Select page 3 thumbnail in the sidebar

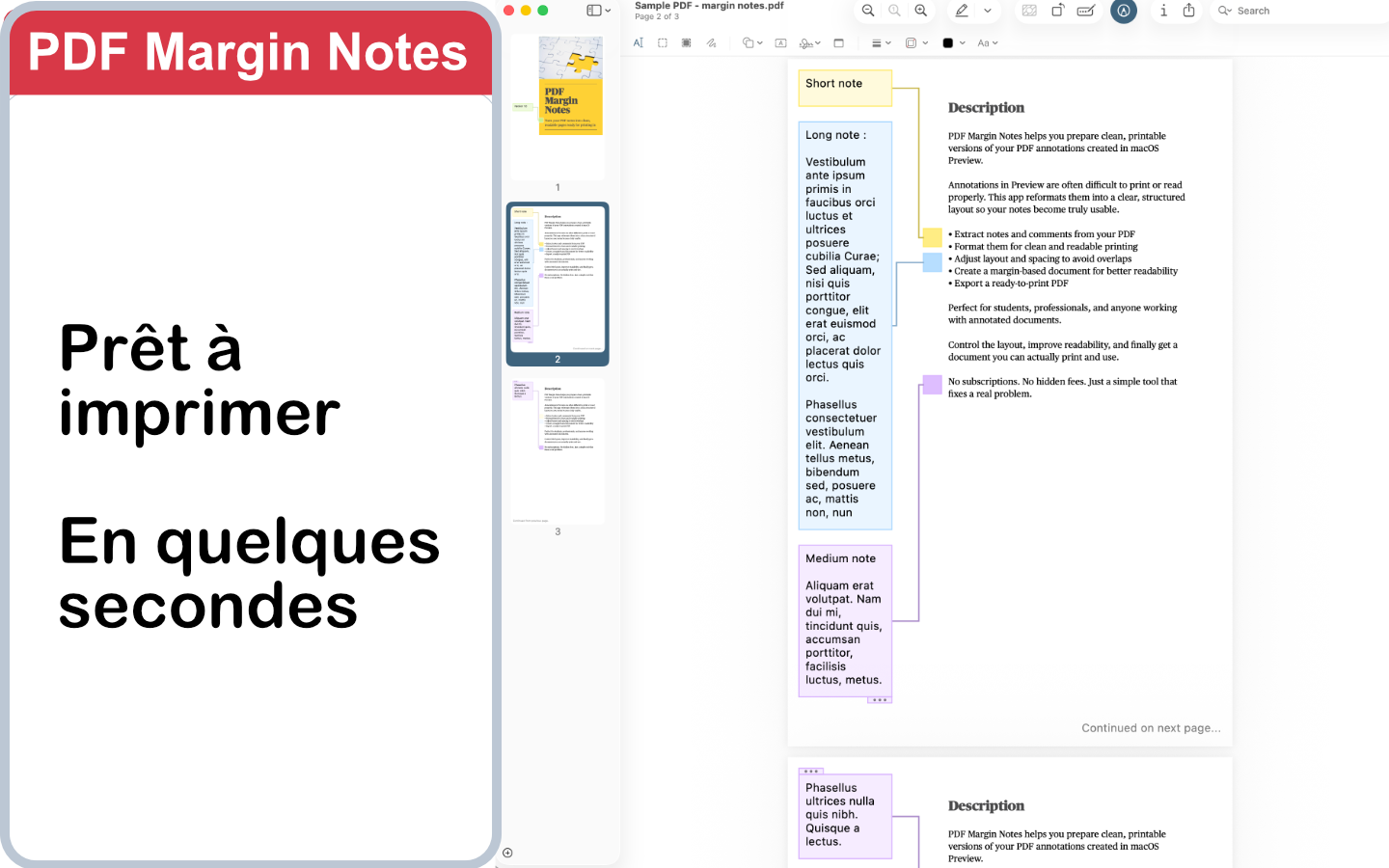coord(557,449)
